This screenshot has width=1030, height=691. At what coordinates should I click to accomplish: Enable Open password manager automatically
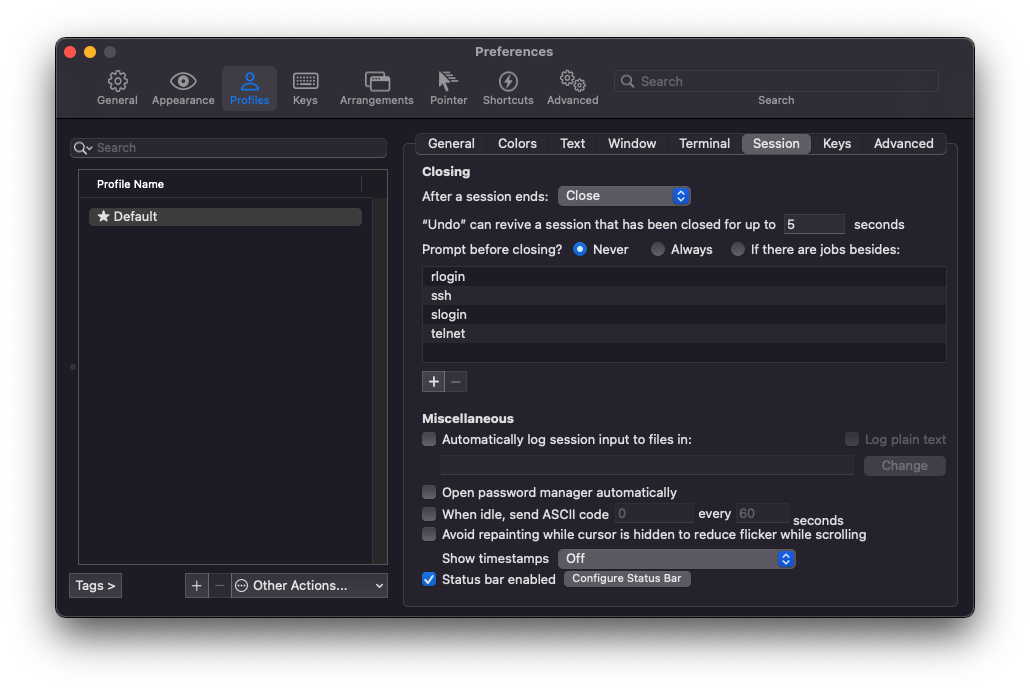tap(429, 492)
